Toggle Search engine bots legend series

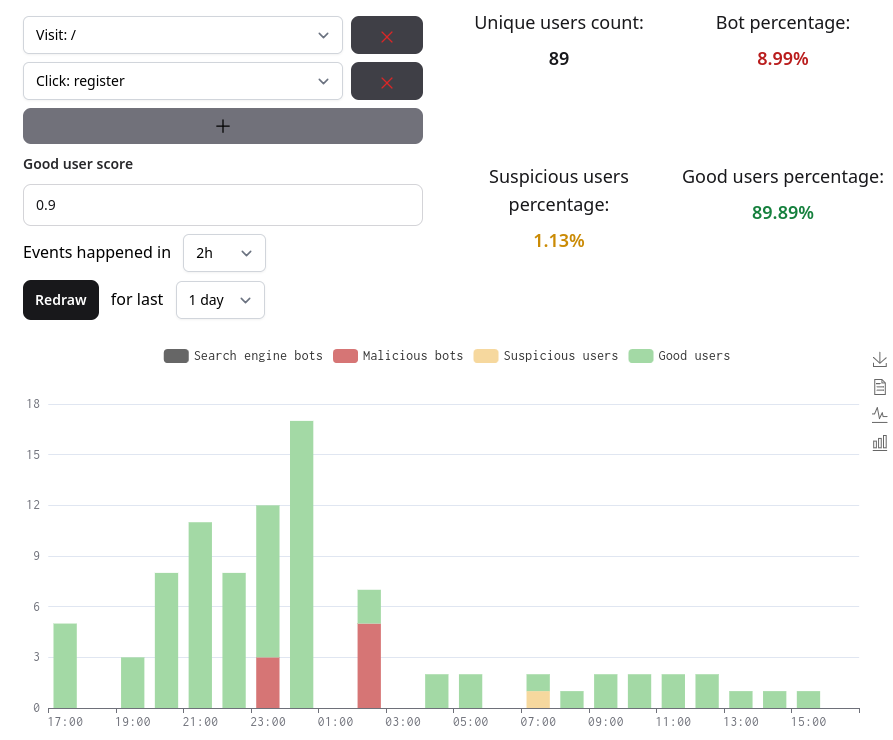[x=243, y=356]
